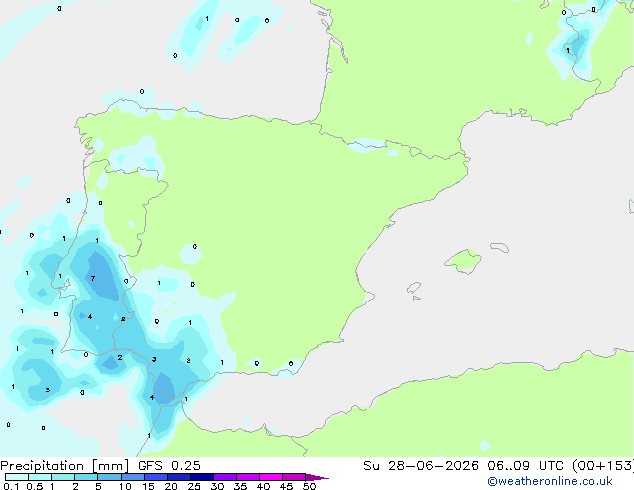The height and width of the screenshot is (490, 634).
Task: Click the legend label '10'
Action: pyautogui.click(x=125, y=486)
